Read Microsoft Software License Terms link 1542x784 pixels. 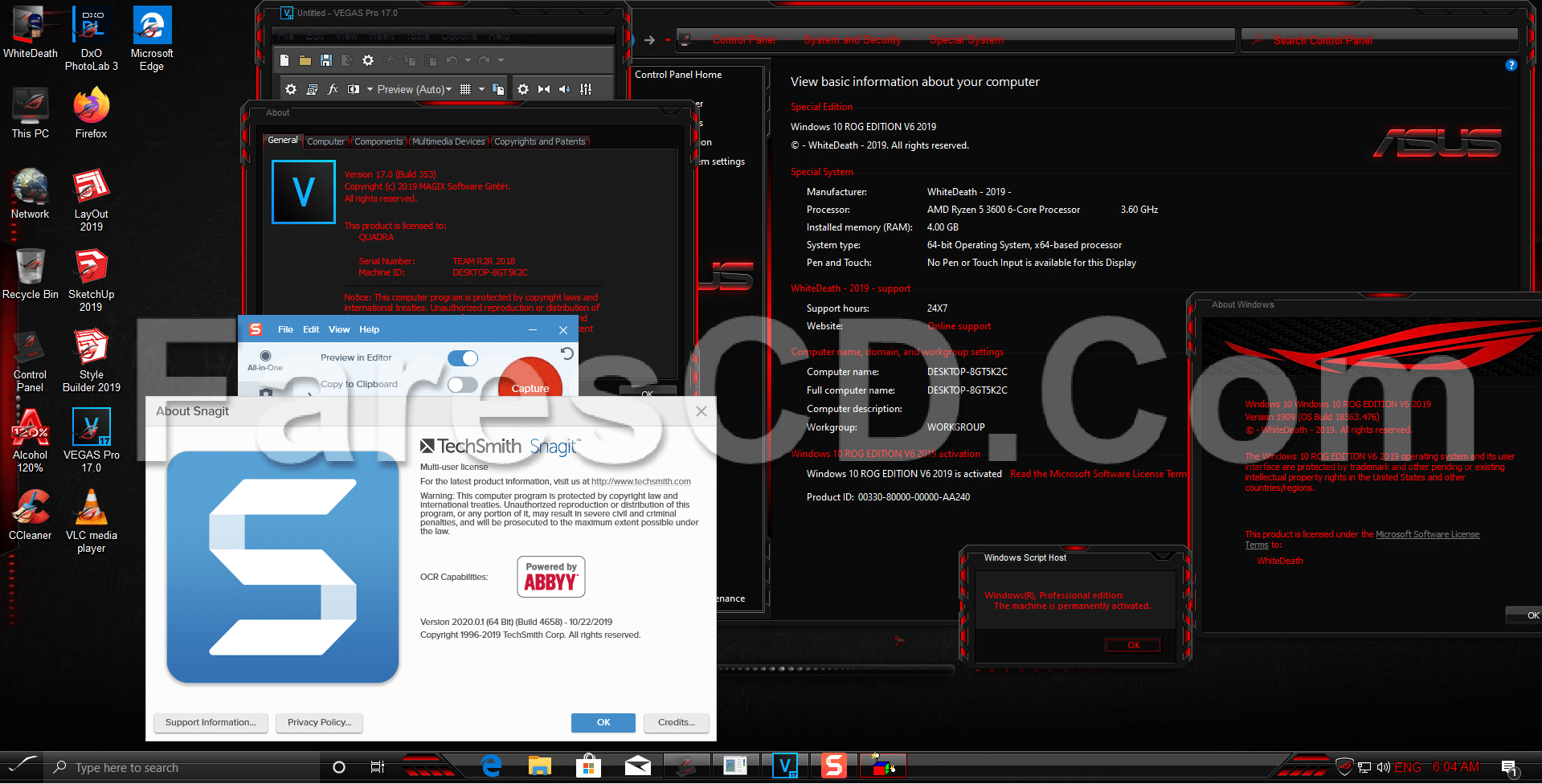pyautogui.click(x=1098, y=474)
